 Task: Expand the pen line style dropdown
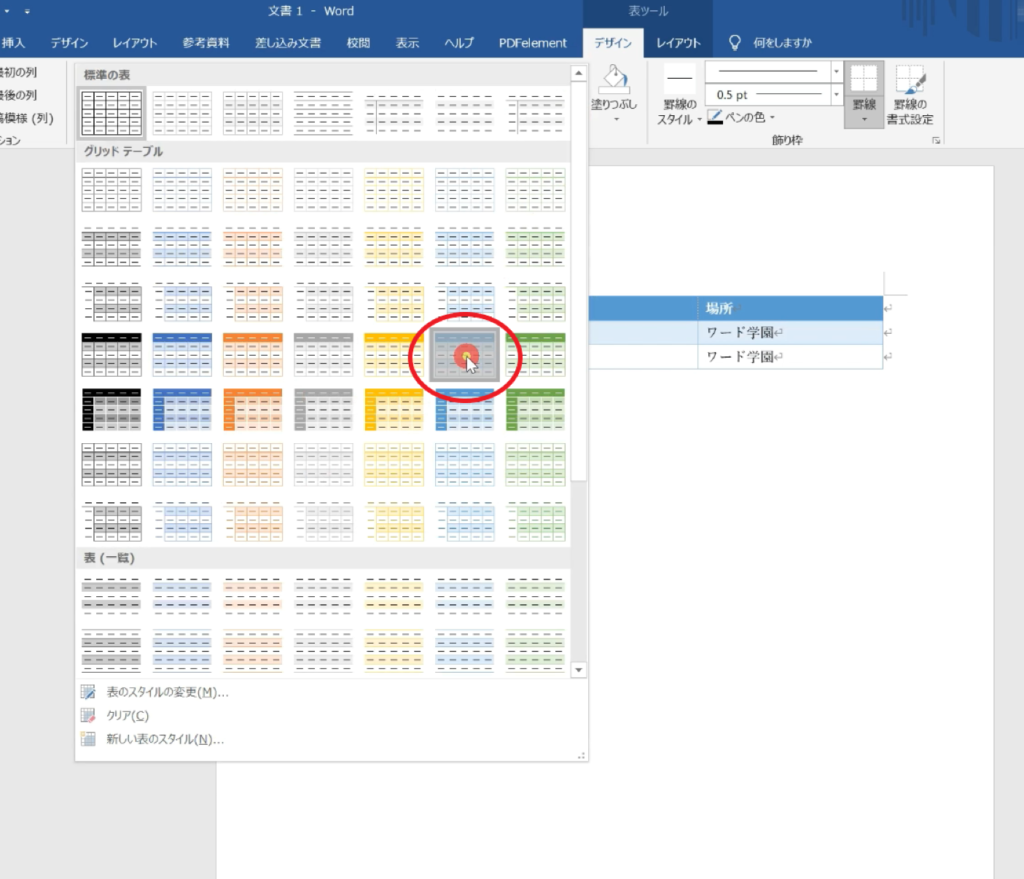(x=836, y=72)
